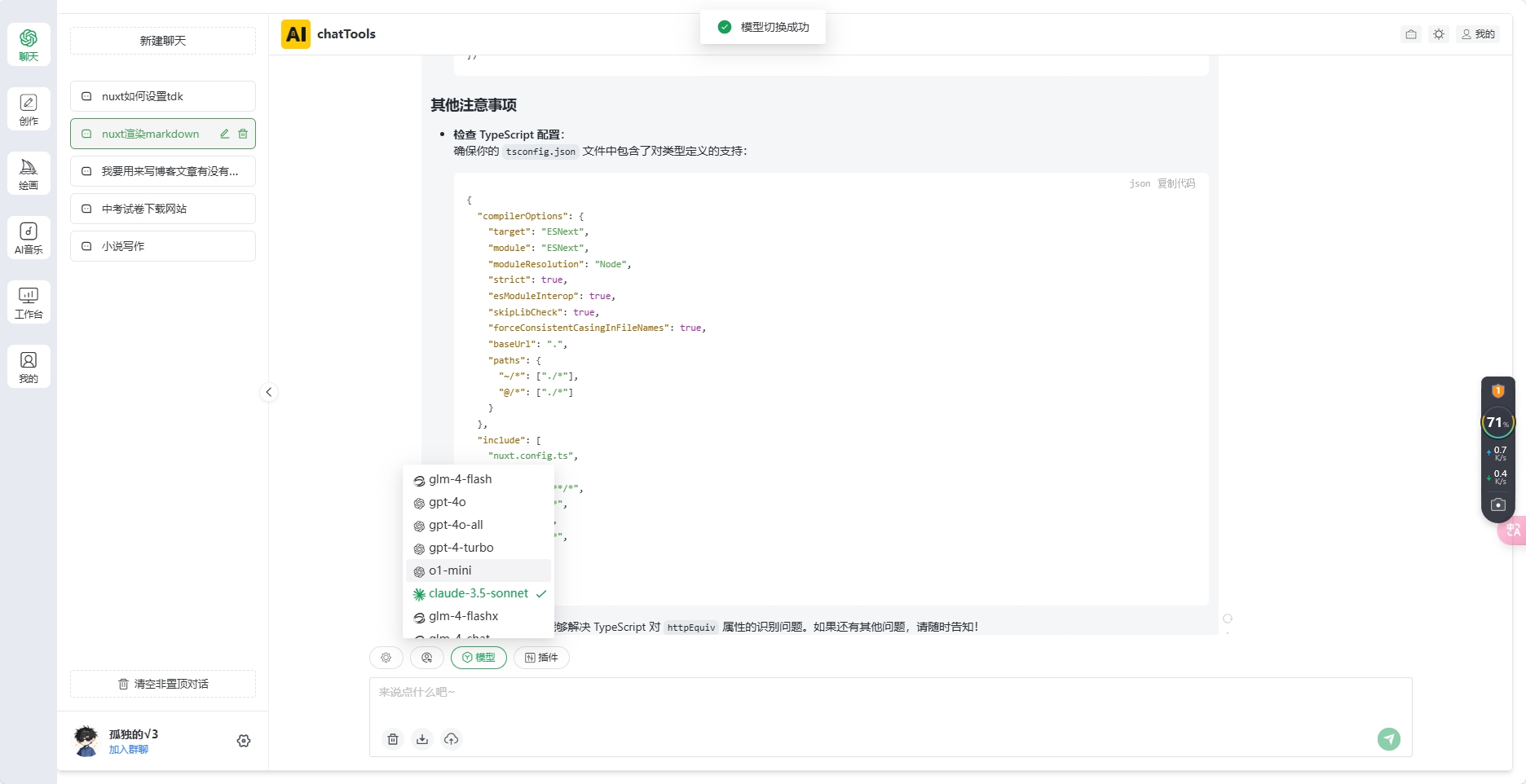The image size is (1526, 784).
Task: Open the 聊天 chat section in sidebar
Action: pyautogui.click(x=29, y=45)
